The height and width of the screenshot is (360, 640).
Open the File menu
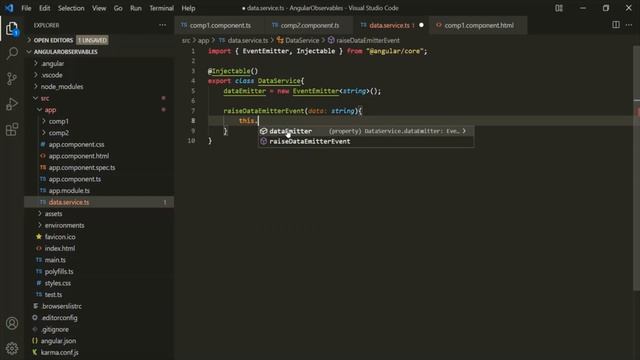click(26, 8)
